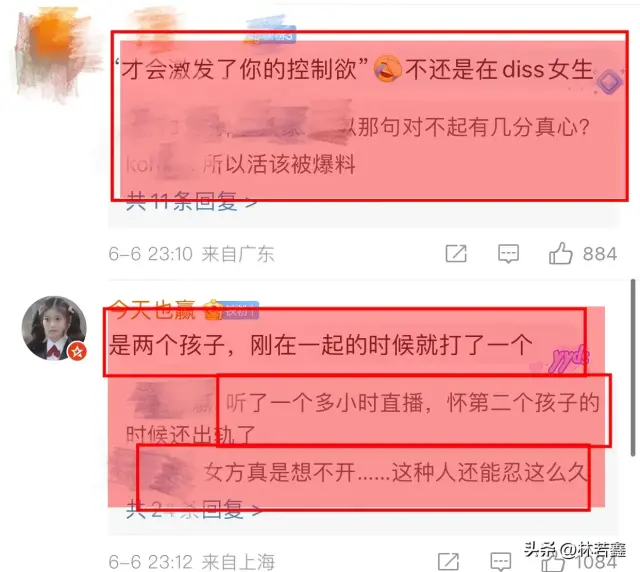Open replies for the Guangdong comment

(508, 254)
